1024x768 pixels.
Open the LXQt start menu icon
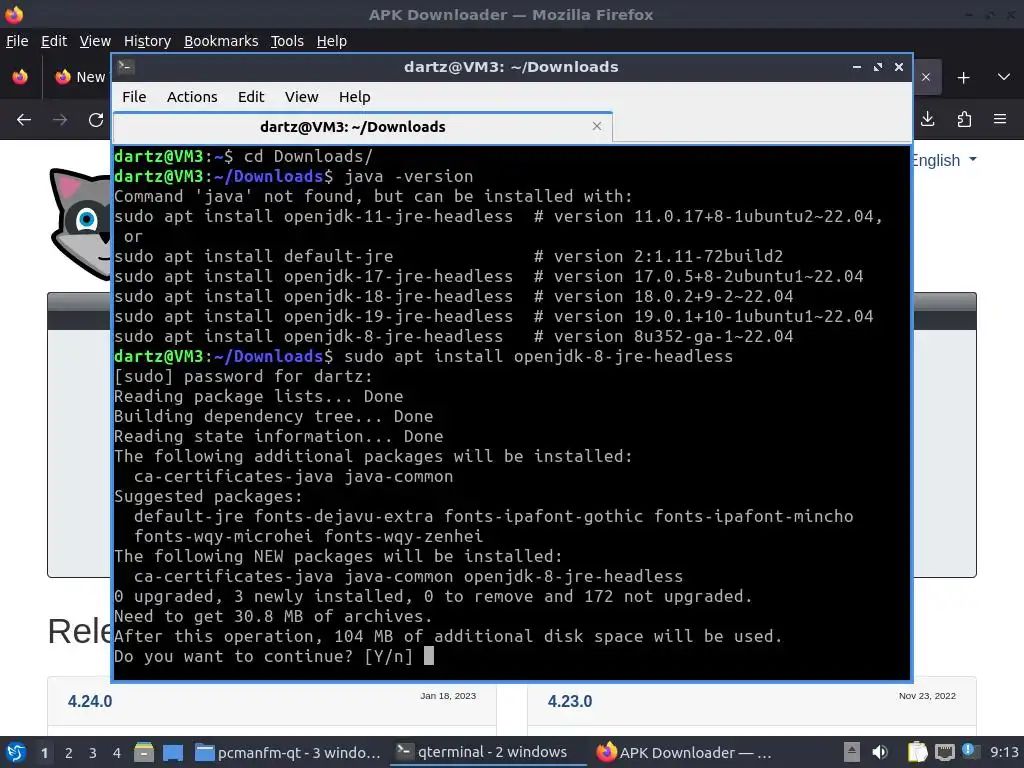pyautogui.click(x=16, y=753)
